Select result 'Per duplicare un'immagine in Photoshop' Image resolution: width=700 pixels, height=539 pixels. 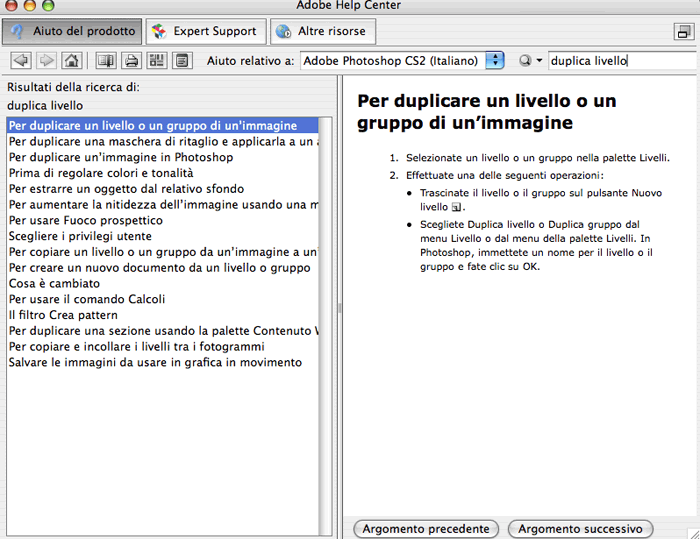tap(163, 157)
